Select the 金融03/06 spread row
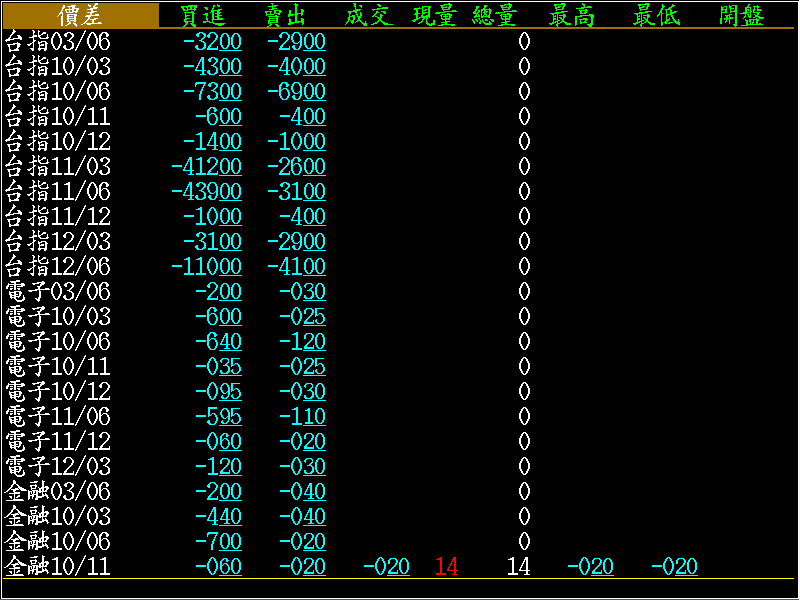The width and height of the screenshot is (800, 600). click(58, 492)
